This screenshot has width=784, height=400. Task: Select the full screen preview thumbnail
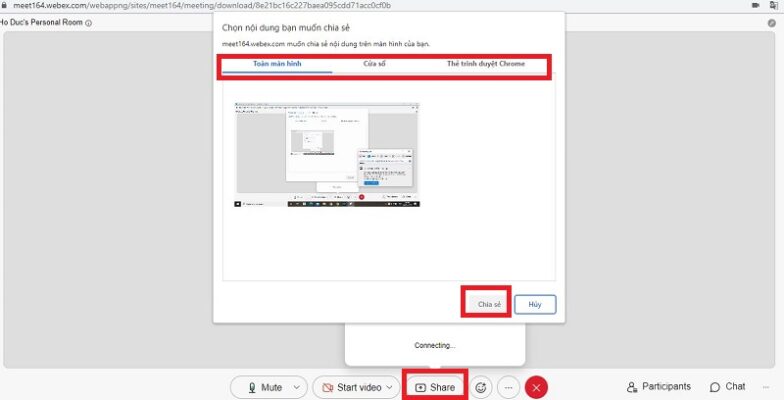pos(328,154)
